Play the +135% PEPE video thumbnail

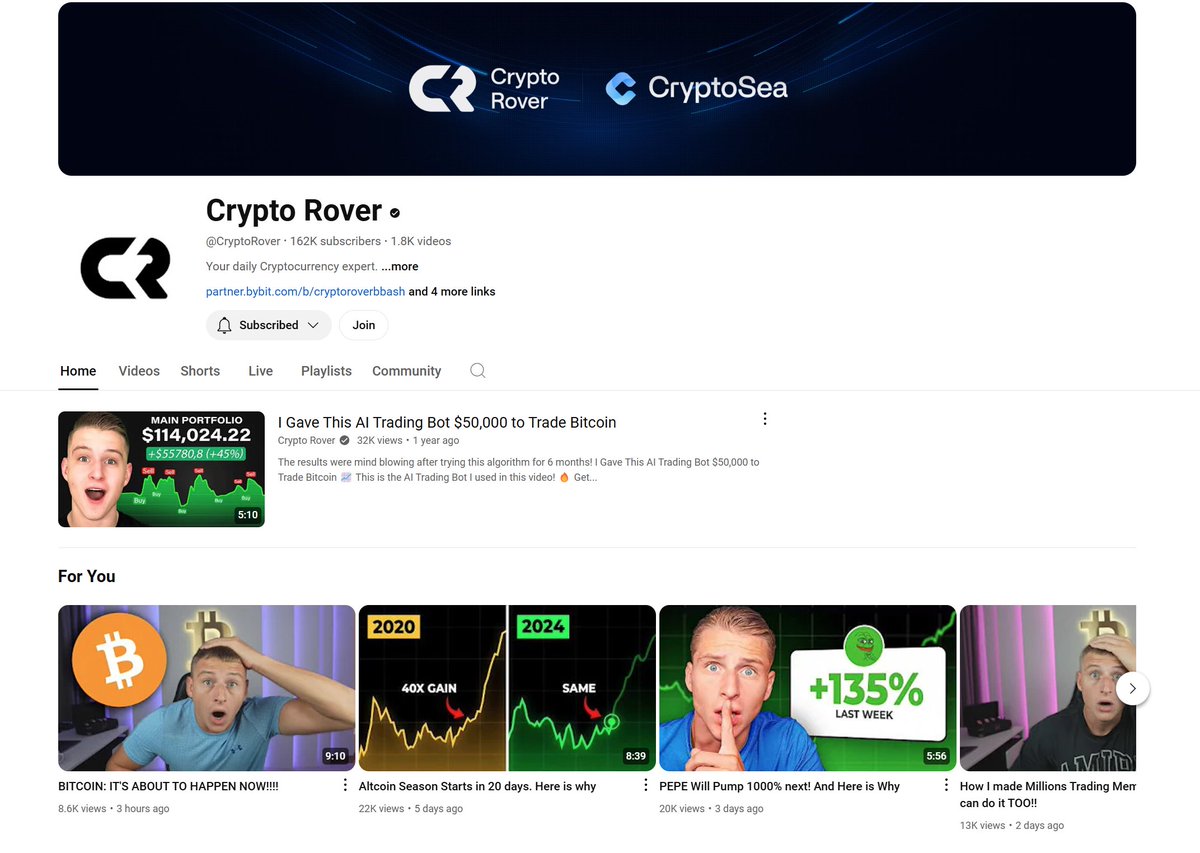point(808,688)
